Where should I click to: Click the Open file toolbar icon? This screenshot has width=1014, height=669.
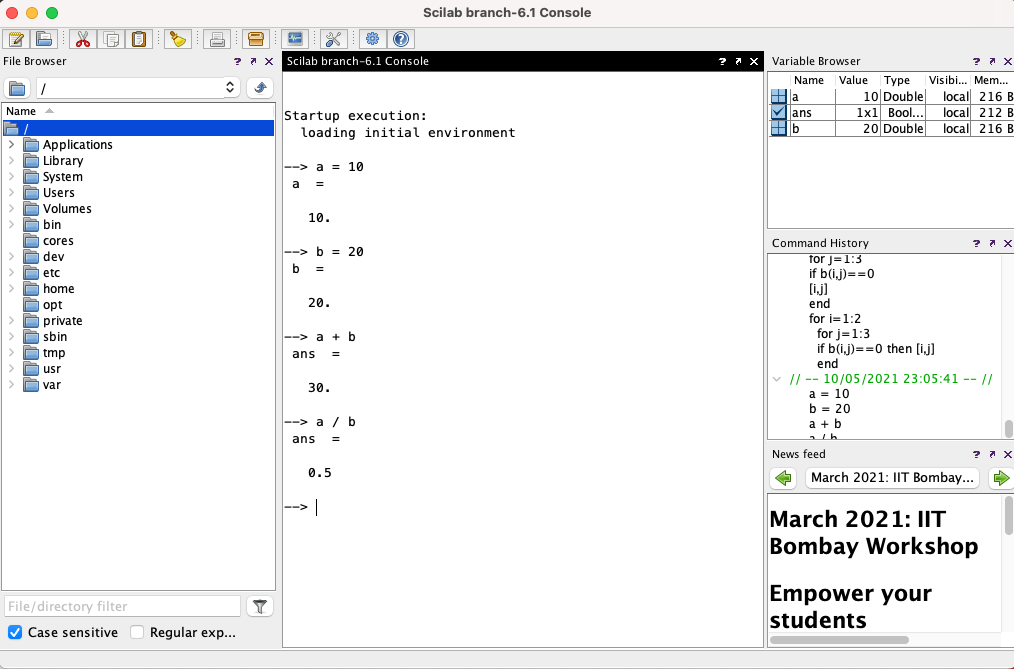pyautogui.click(x=44, y=39)
